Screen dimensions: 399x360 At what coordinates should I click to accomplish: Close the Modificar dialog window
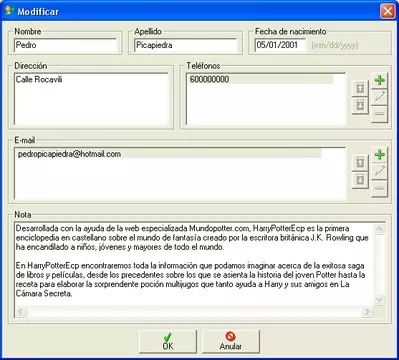[x=387, y=11]
